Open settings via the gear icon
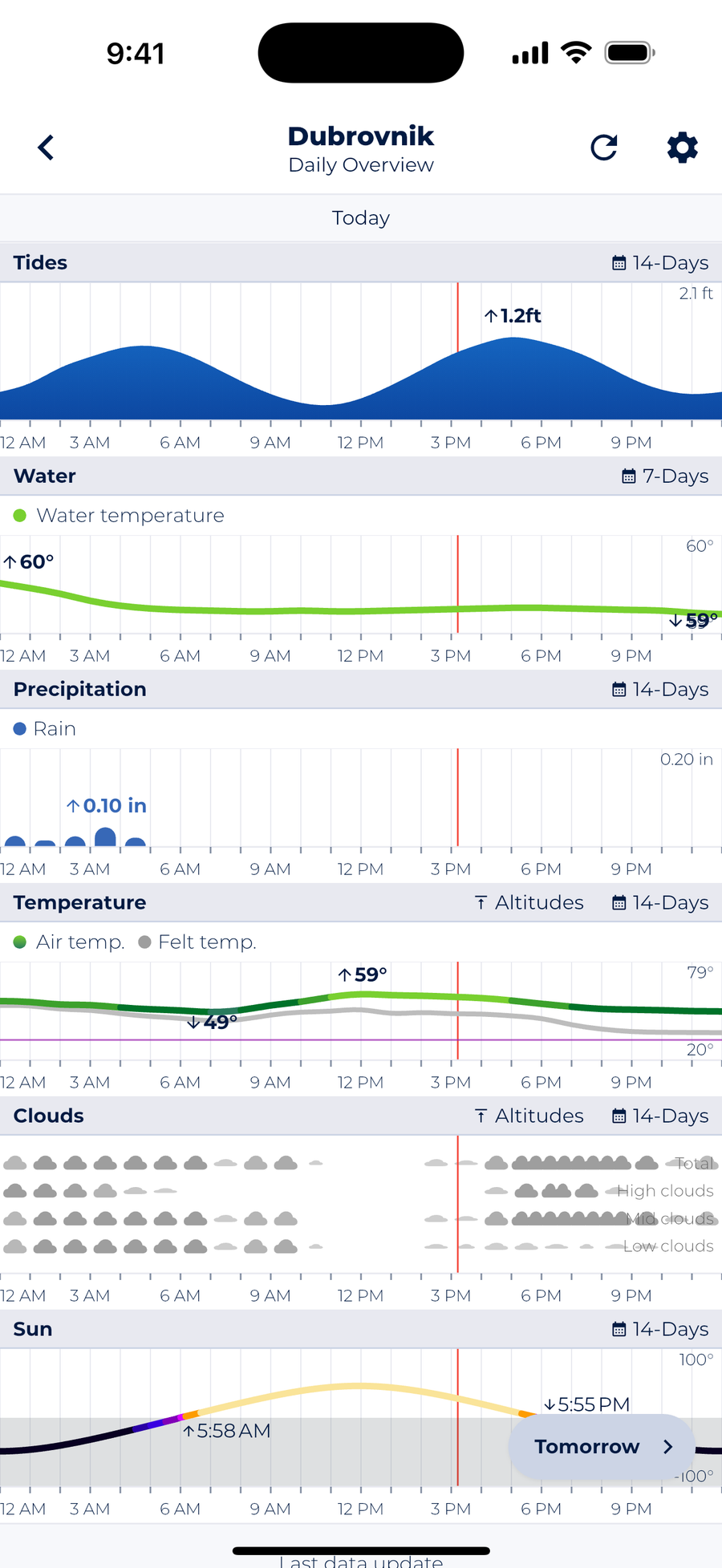 [681, 148]
